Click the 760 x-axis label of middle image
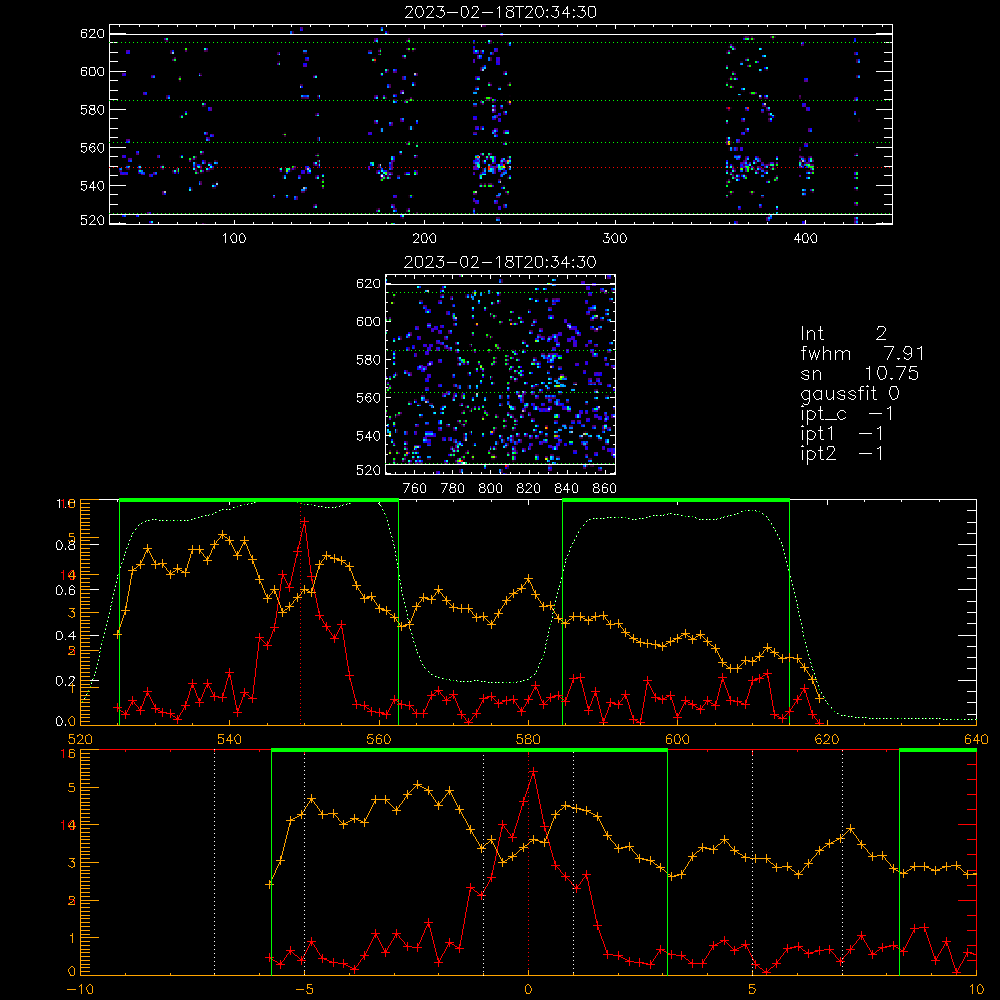Viewport: 1000px width, 1000px height. coord(415,489)
